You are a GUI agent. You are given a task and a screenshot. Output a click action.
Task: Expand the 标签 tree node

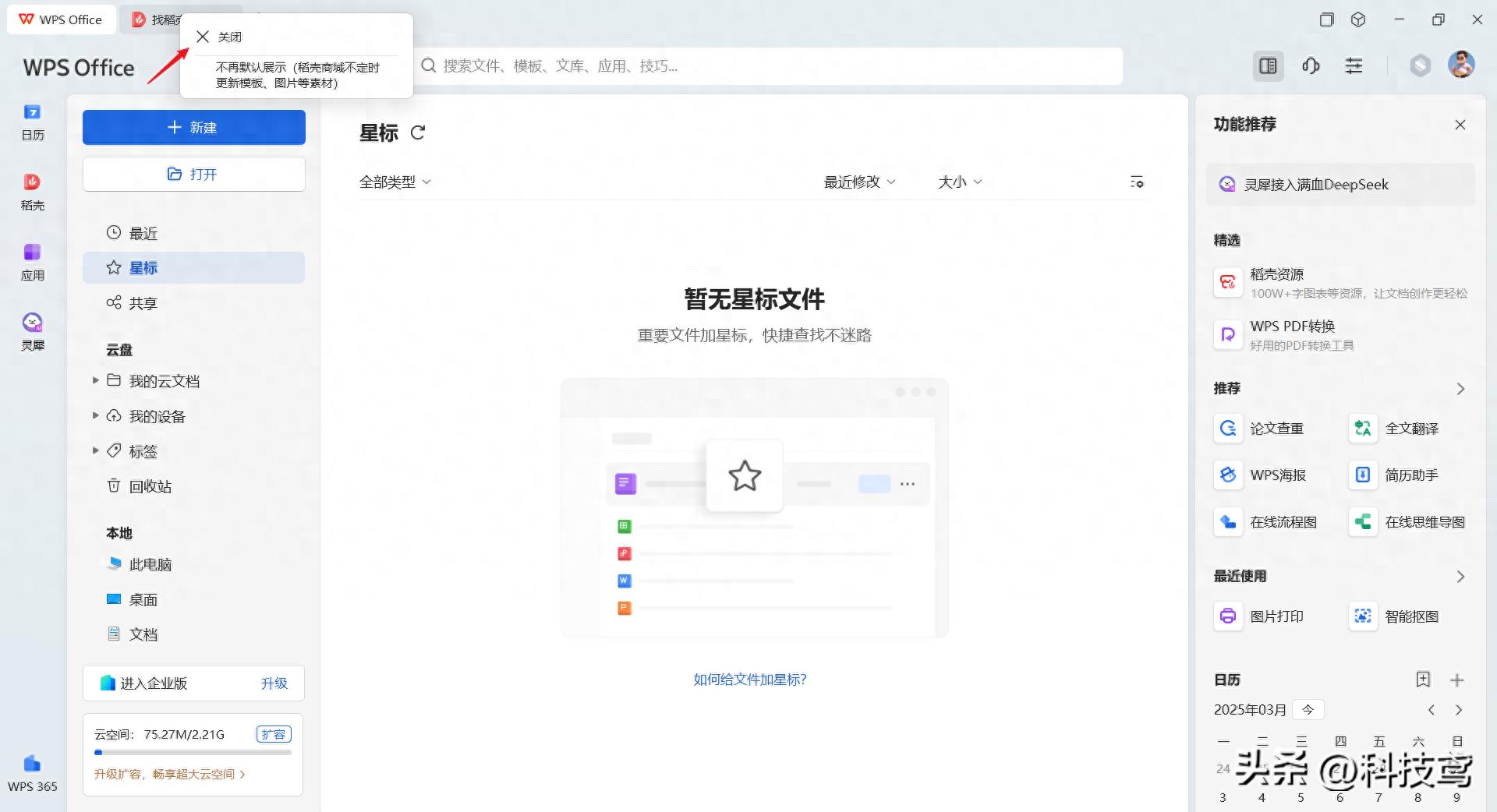96,450
